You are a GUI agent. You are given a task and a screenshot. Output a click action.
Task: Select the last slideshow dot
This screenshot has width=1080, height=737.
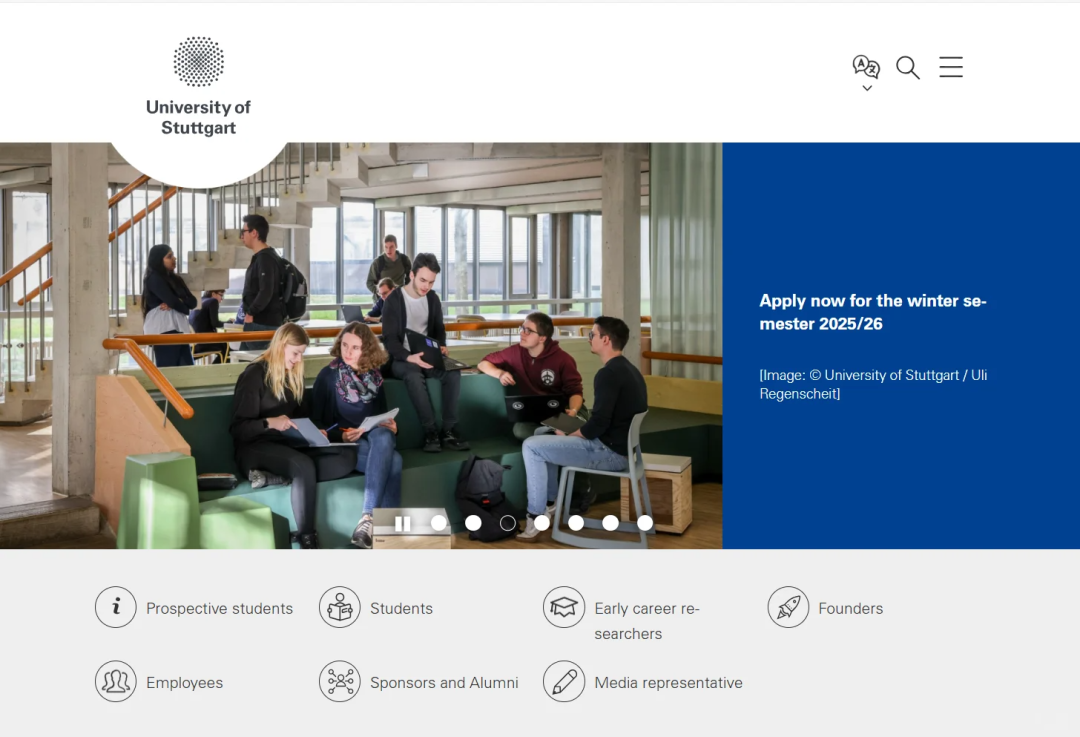point(645,523)
